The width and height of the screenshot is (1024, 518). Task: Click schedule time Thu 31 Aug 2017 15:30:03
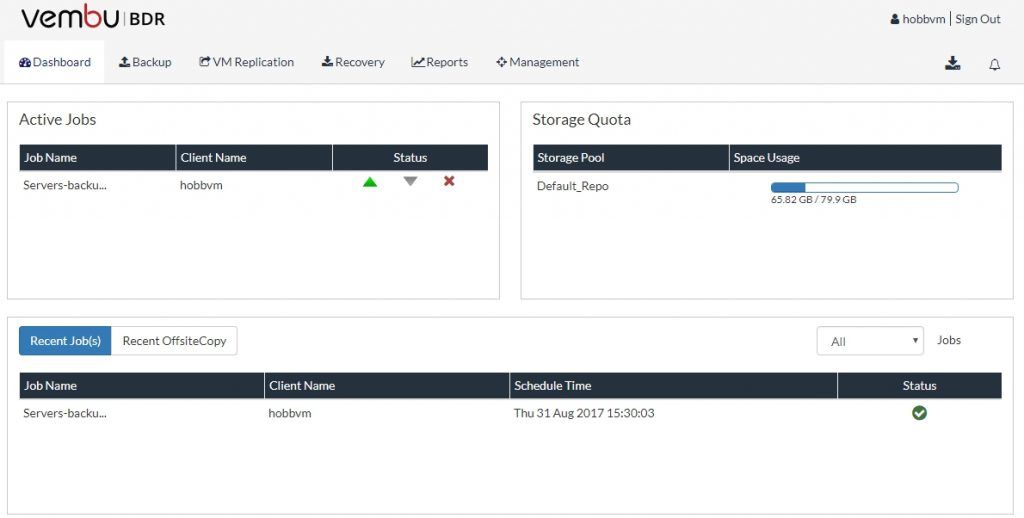(584, 413)
